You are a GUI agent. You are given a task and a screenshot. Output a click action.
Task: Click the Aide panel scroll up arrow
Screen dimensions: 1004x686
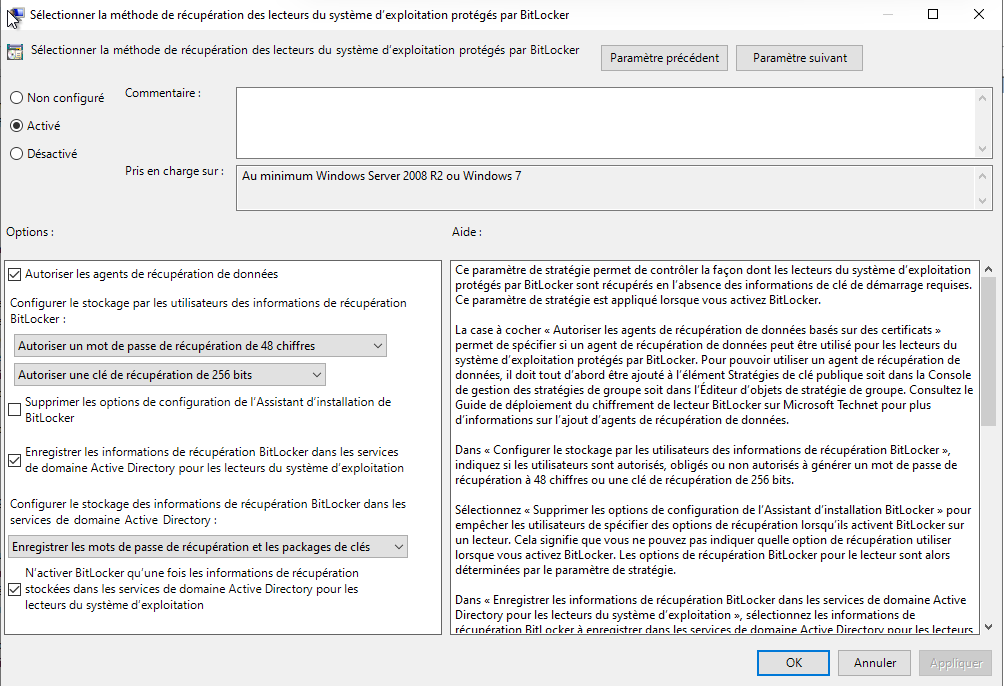[988, 270]
